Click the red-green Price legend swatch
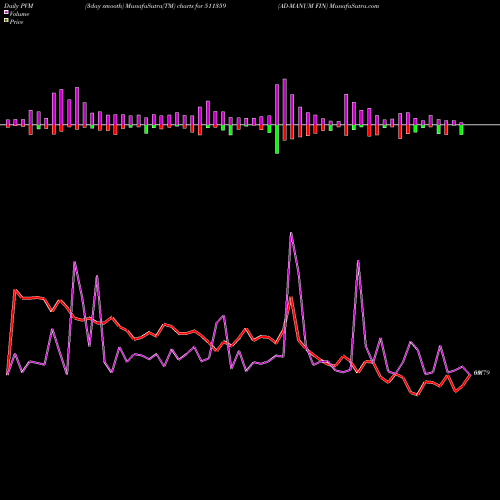This screenshot has height=500, width=500. tap(6, 20)
